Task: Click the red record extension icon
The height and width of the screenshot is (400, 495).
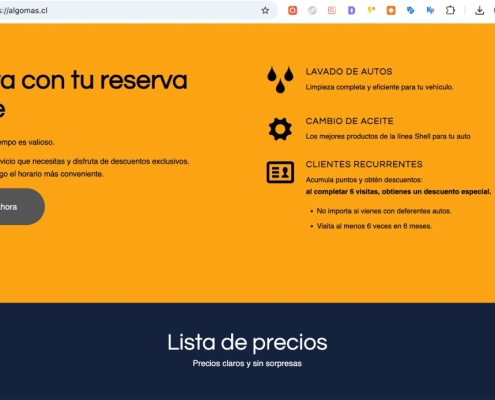Action: click(292, 11)
